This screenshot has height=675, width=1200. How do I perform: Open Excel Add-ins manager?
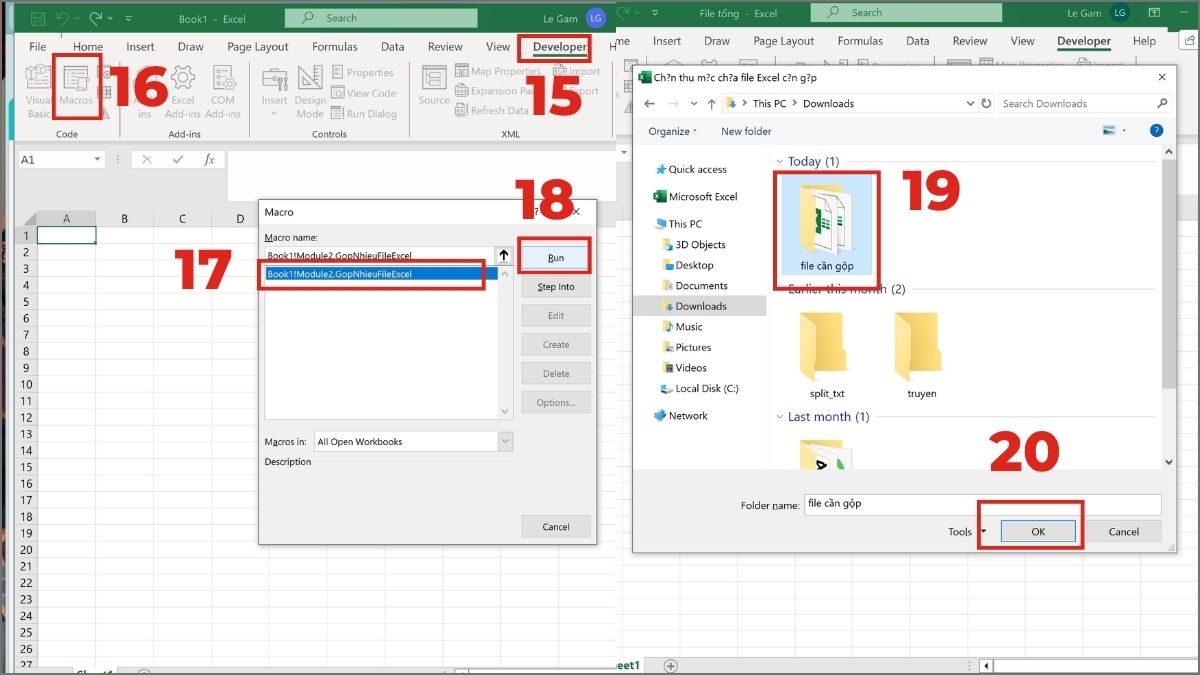coord(183,91)
